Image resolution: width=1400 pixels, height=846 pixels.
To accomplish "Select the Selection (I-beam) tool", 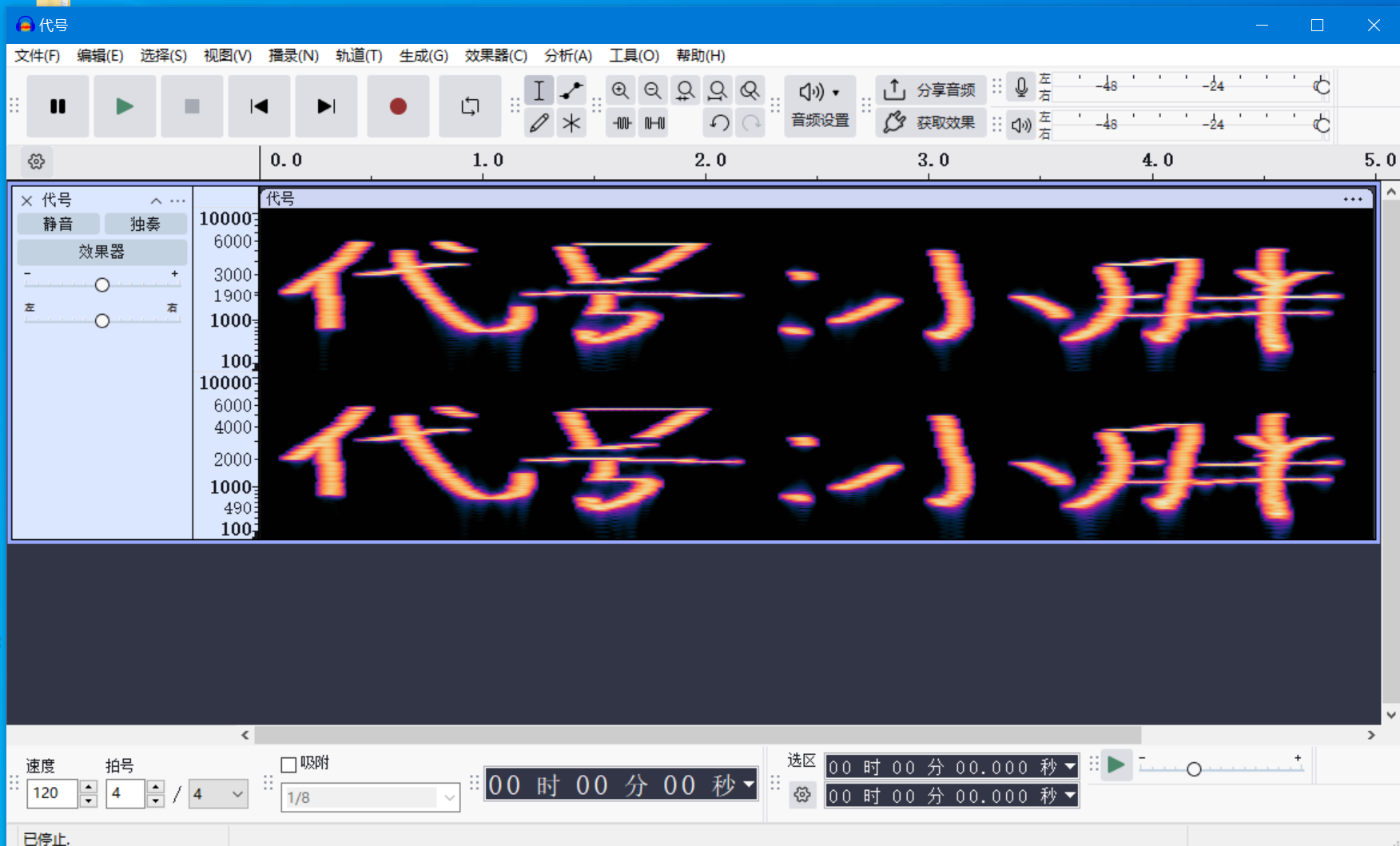I will tap(539, 90).
